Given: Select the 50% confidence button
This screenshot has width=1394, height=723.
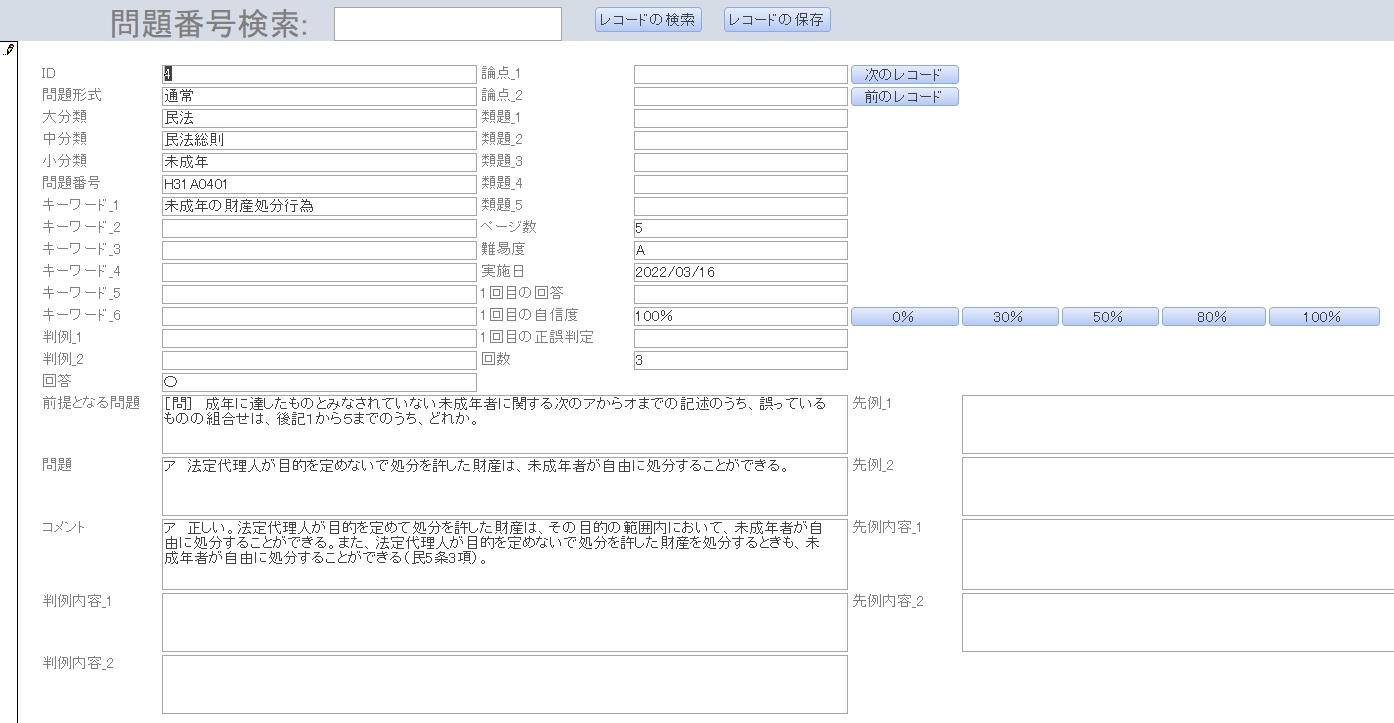Looking at the screenshot, I should tap(1109, 317).
